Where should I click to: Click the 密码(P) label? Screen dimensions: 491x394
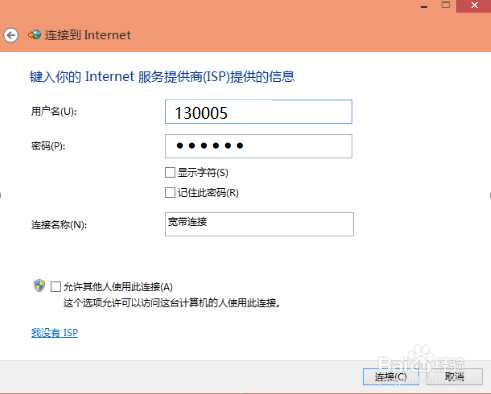(x=48, y=146)
